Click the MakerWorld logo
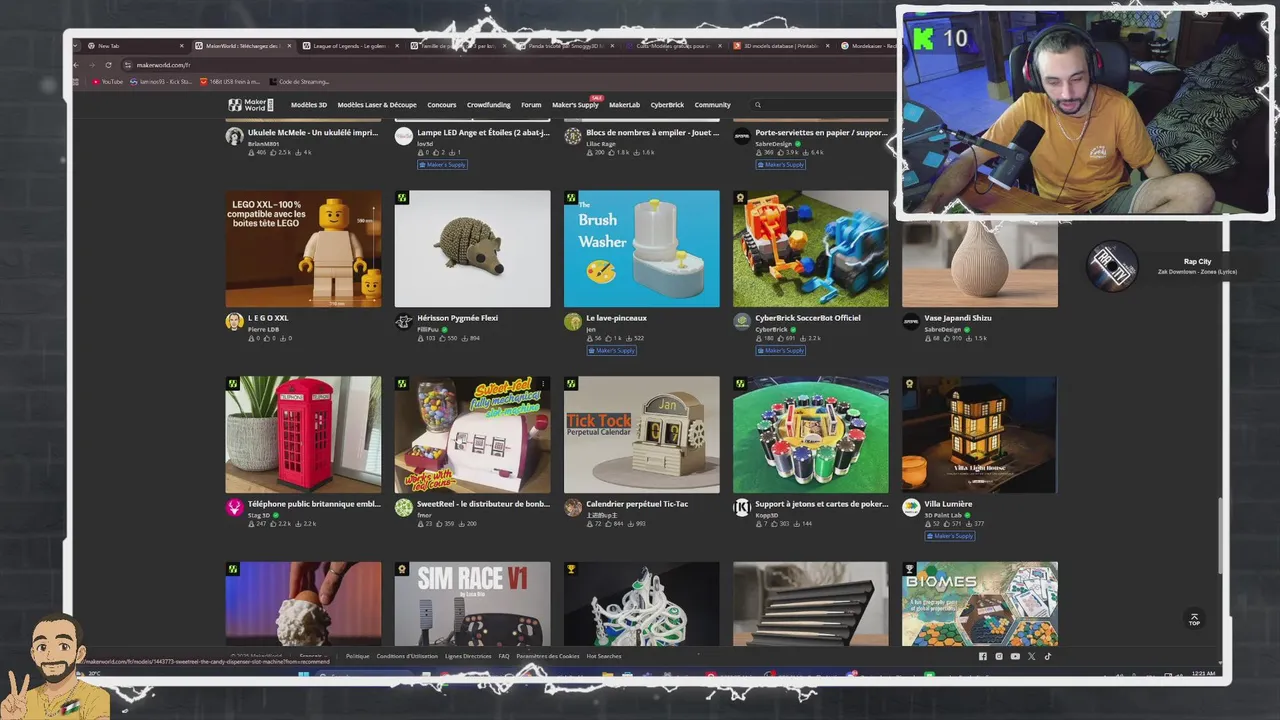Viewport: 1280px width, 720px height. [x=250, y=105]
